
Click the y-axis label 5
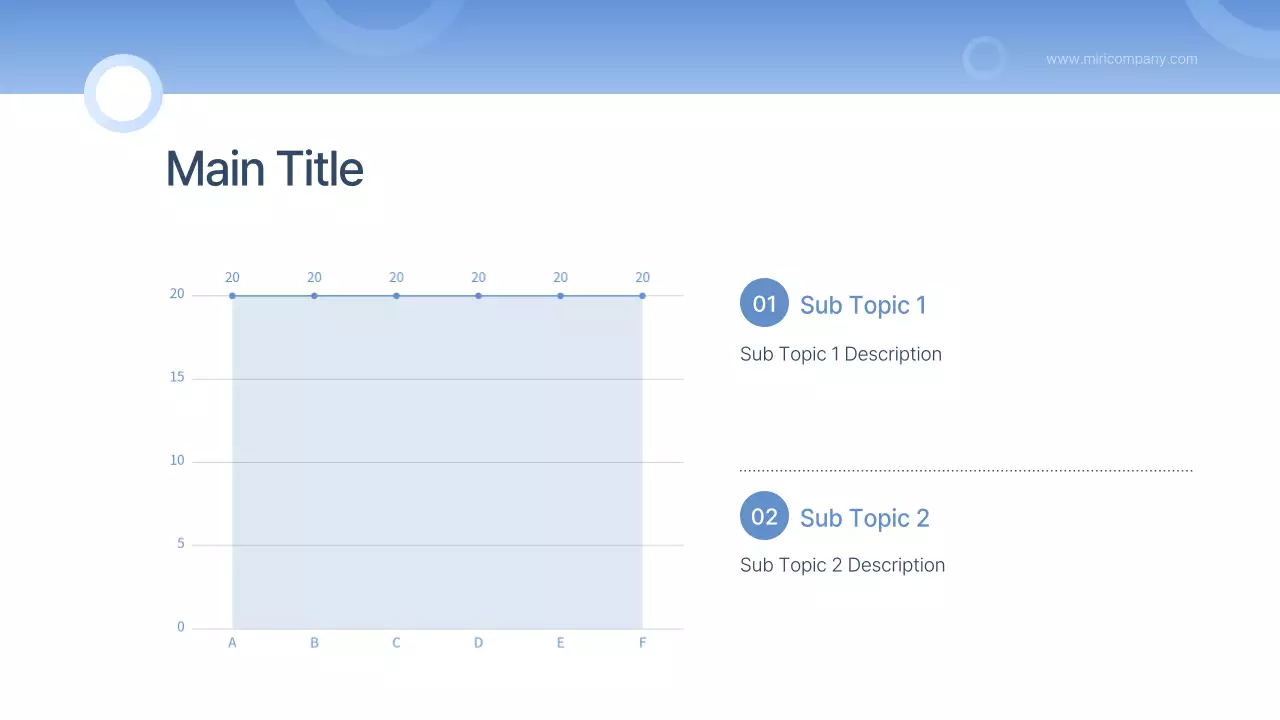[180, 544]
